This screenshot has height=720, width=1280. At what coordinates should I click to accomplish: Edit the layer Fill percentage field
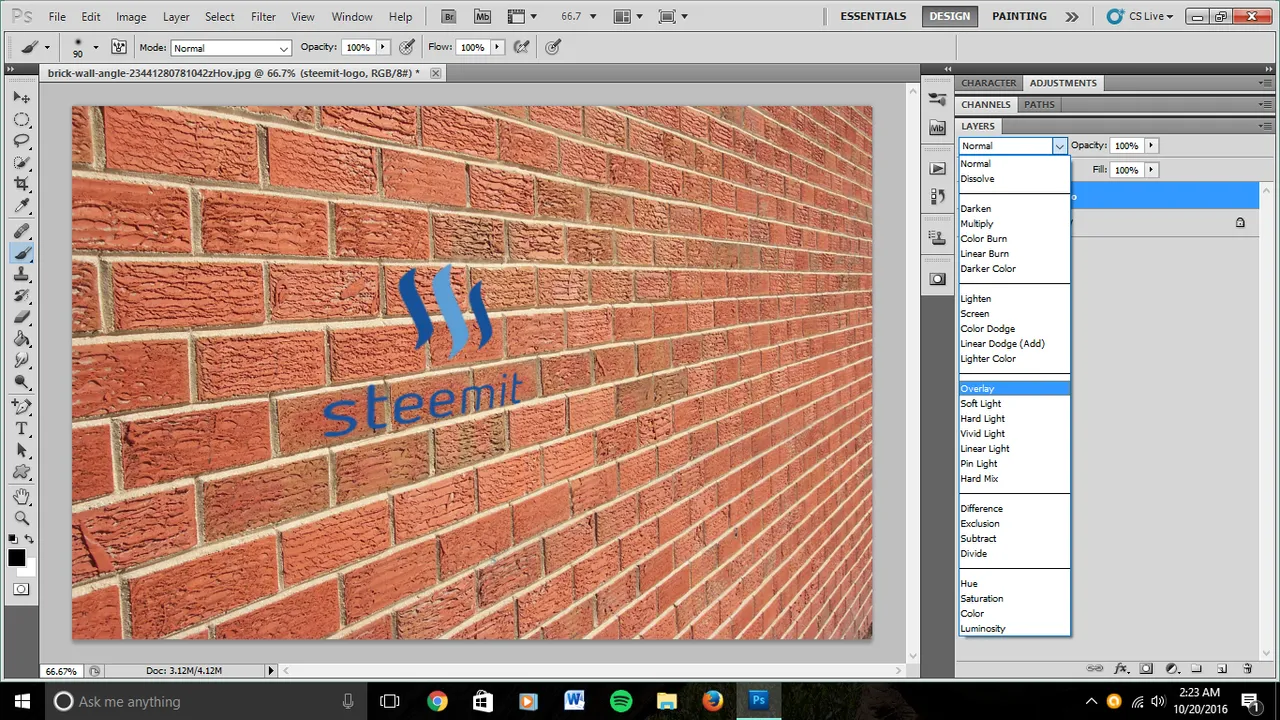tap(1127, 170)
